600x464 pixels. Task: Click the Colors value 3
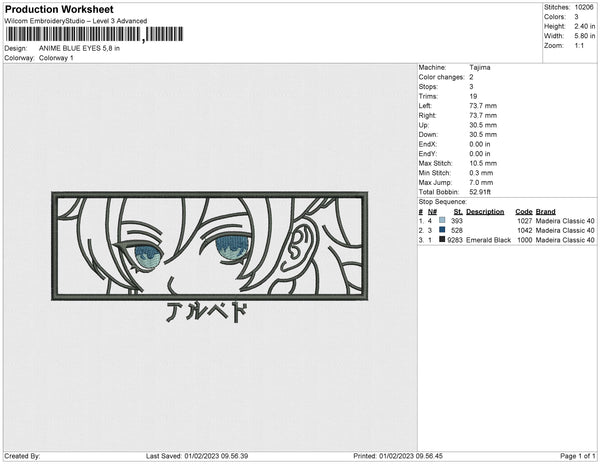click(x=576, y=17)
